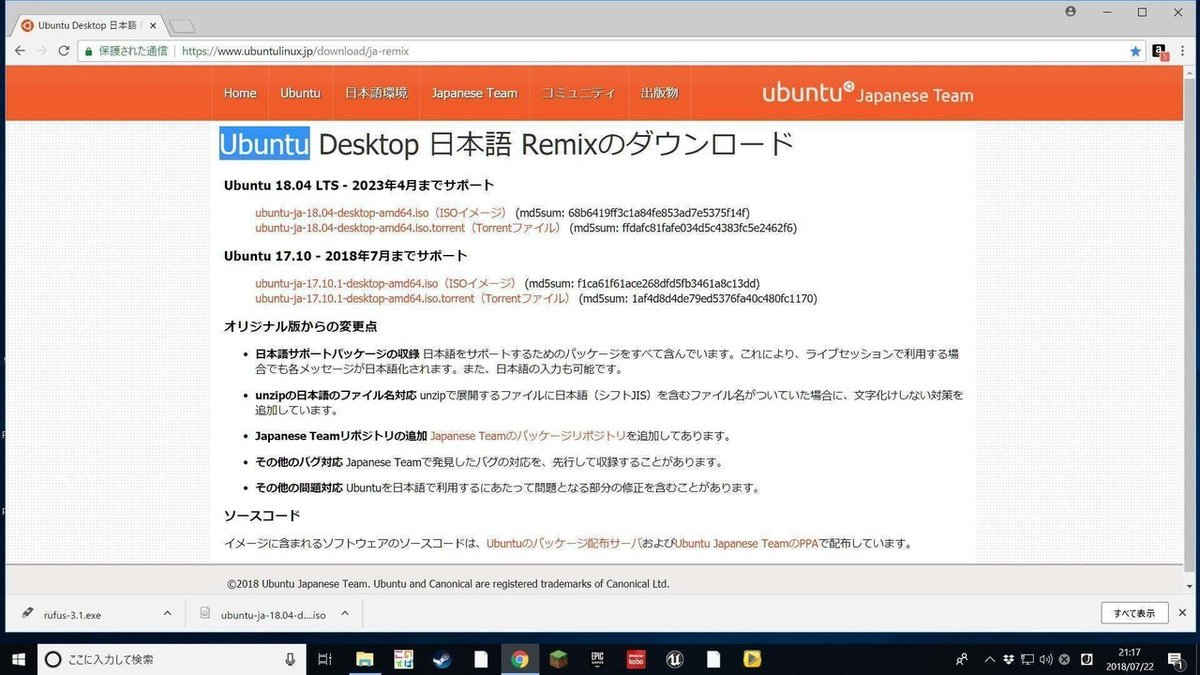Open Dropbox tray icon

[x=1008, y=659]
